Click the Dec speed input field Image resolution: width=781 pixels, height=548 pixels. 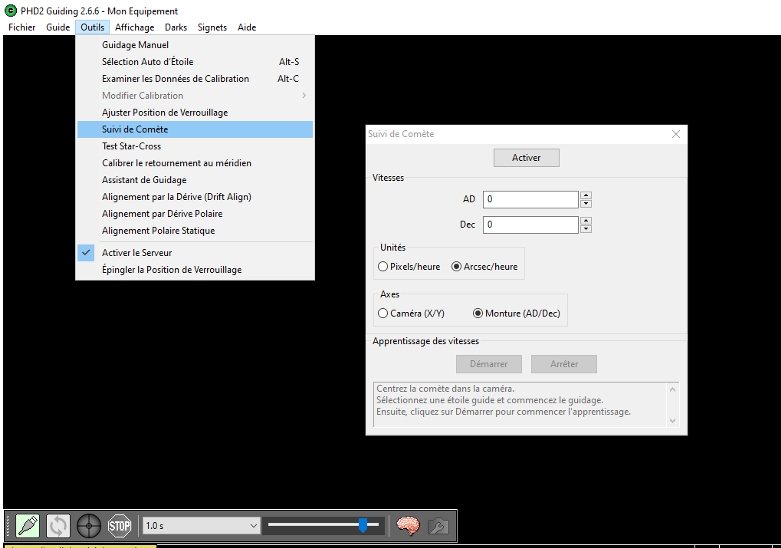click(530, 225)
